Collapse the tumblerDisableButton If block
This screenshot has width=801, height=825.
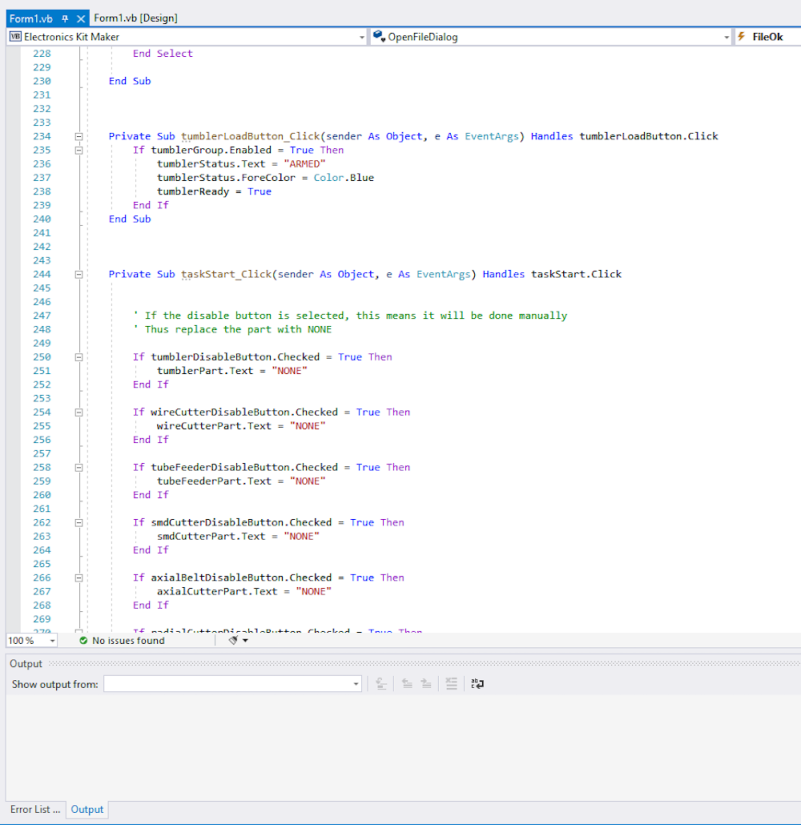pyautogui.click(x=78, y=357)
